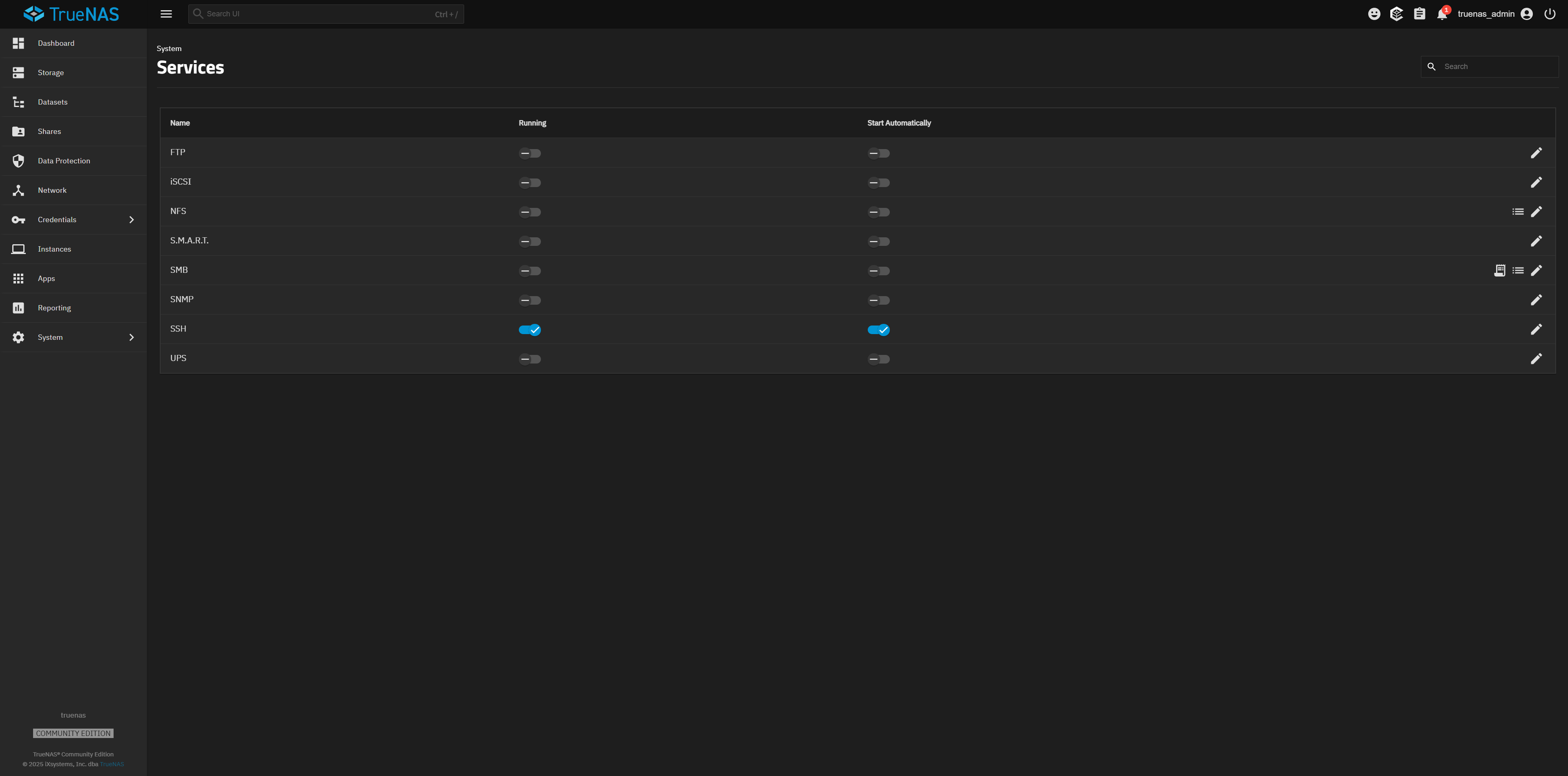Click the Storage sidebar icon
Screen dimensions: 1568x776
[x=18, y=72]
